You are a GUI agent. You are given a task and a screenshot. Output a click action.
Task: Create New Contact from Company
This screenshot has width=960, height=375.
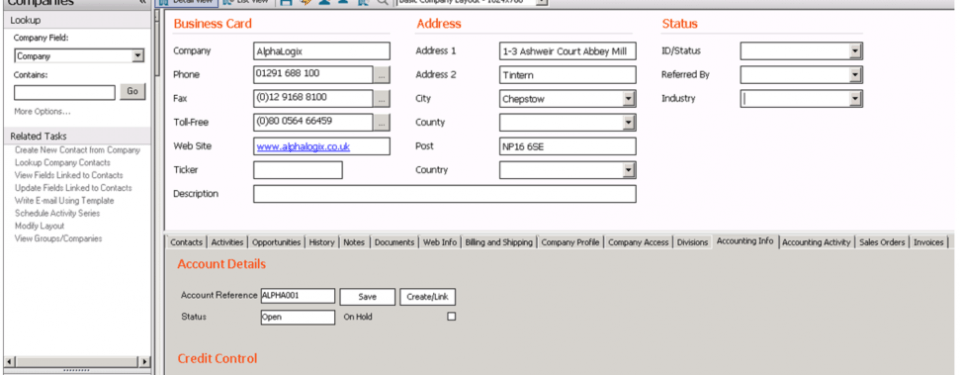coord(77,150)
